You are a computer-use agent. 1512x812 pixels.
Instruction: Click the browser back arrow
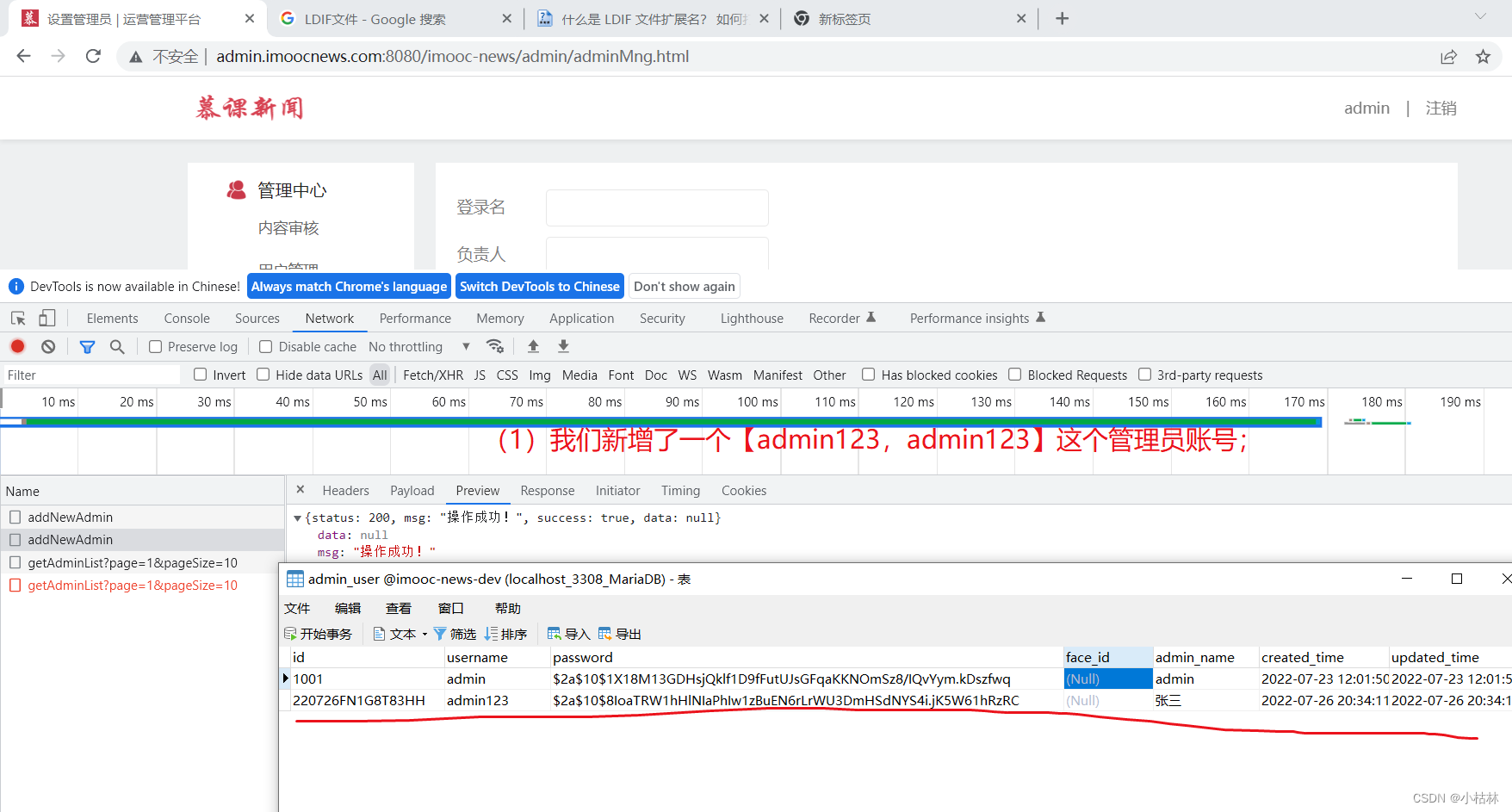click(x=23, y=56)
